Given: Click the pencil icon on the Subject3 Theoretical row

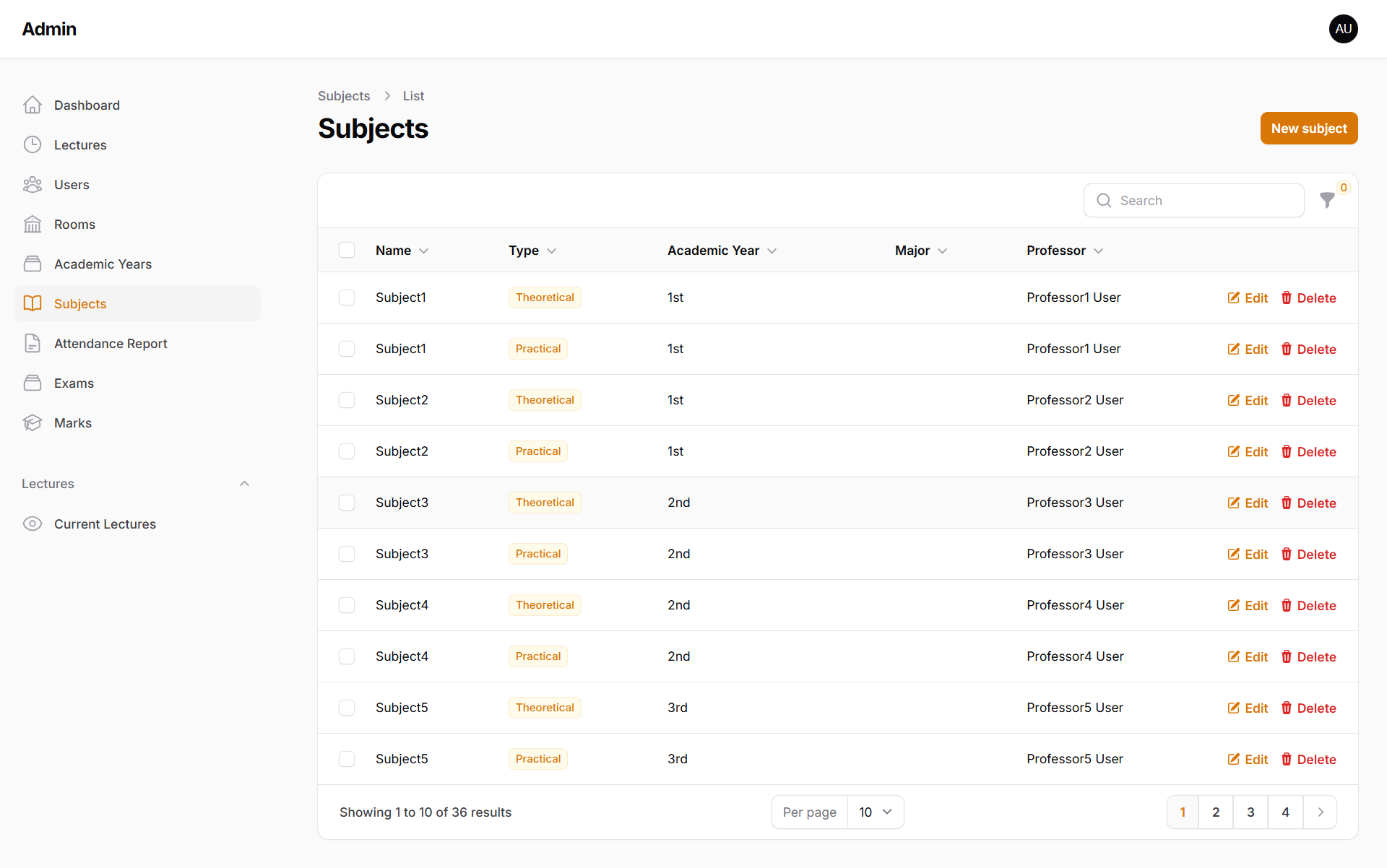Looking at the screenshot, I should (x=1234, y=503).
